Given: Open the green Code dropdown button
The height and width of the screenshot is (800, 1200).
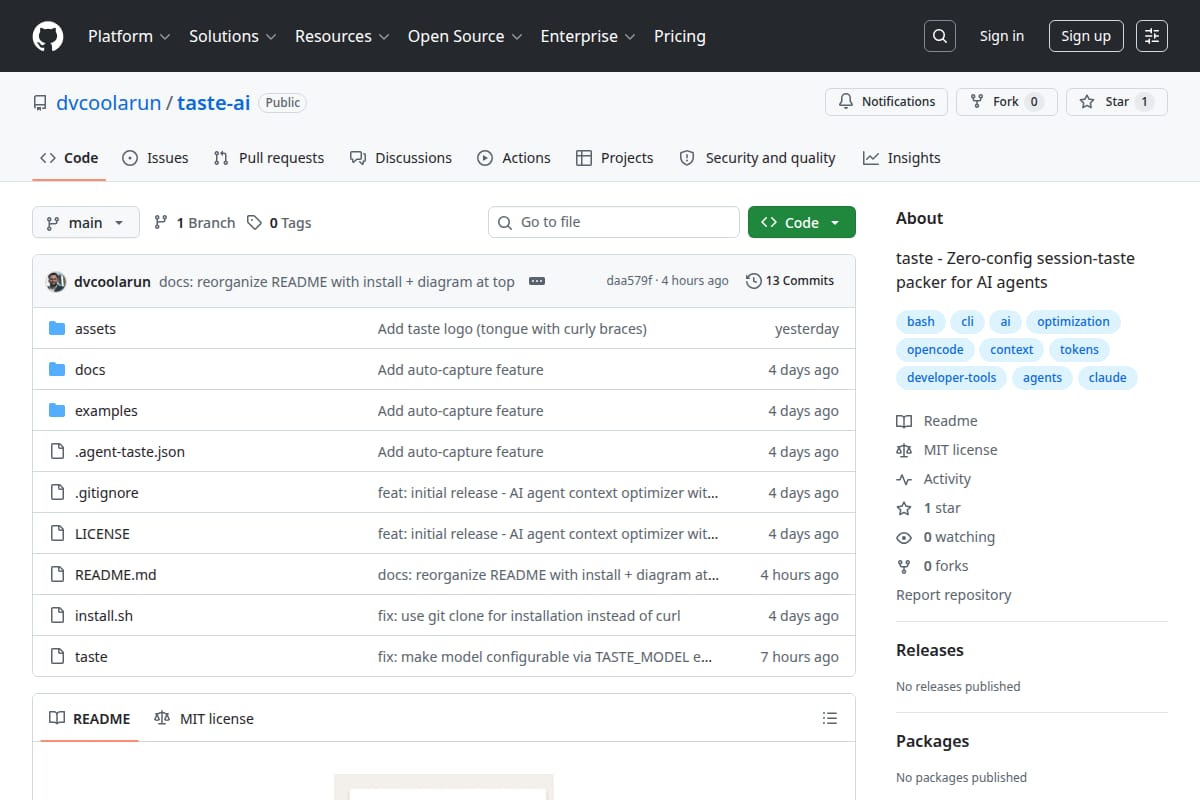Looking at the screenshot, I should tap(802, 222).
